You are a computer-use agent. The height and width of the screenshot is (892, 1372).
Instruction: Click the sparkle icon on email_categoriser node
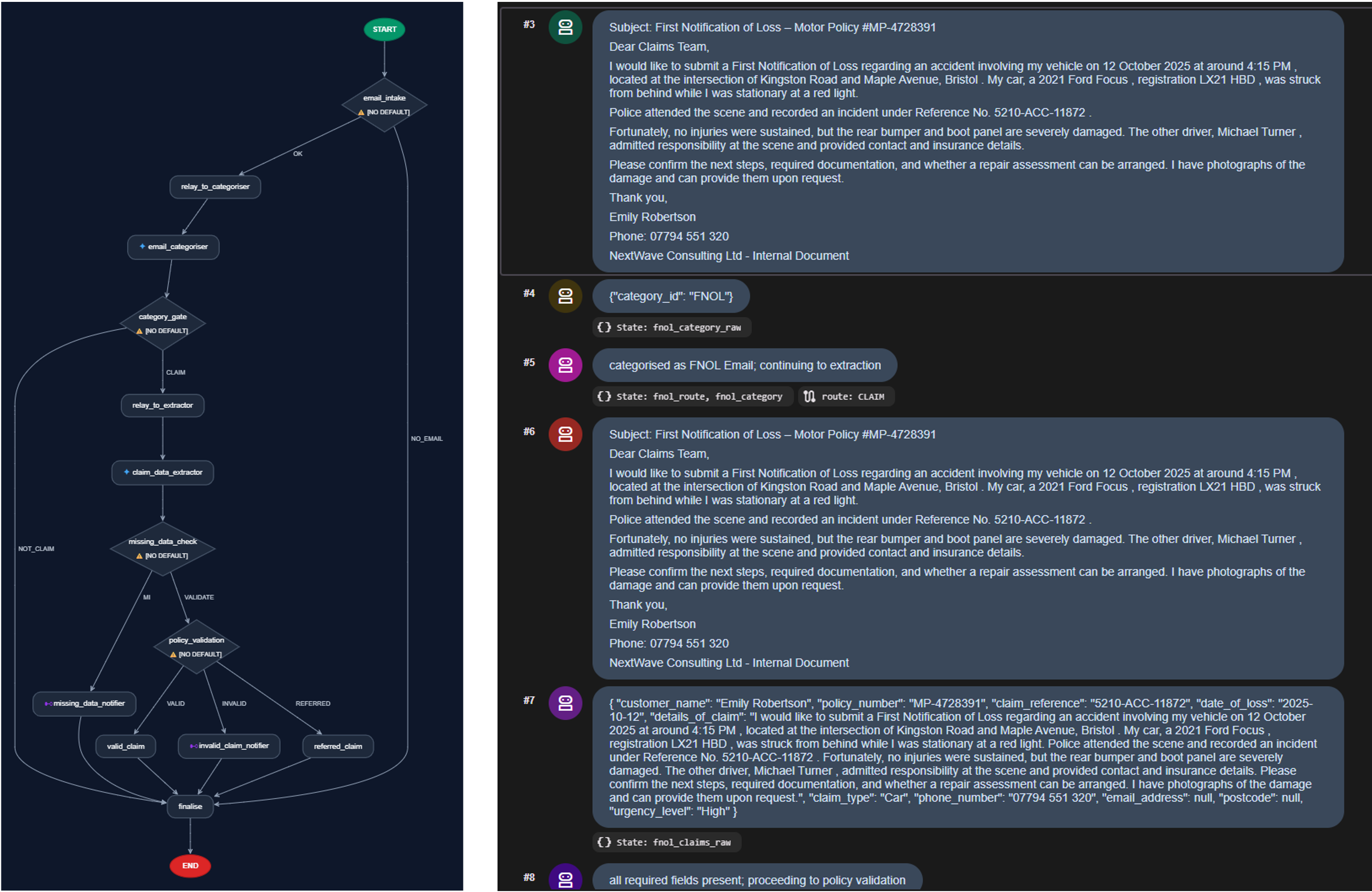[142, 246]
